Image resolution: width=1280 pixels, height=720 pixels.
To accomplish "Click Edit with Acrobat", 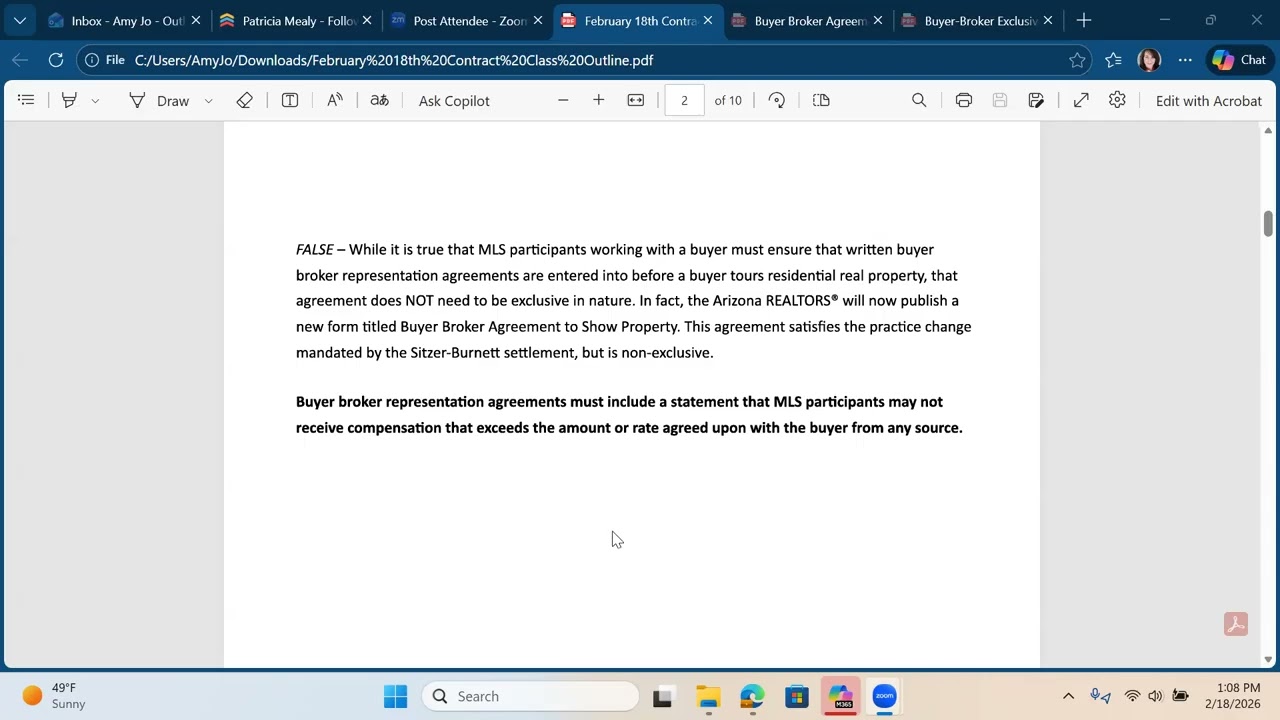I will [x=1208, y=100].
